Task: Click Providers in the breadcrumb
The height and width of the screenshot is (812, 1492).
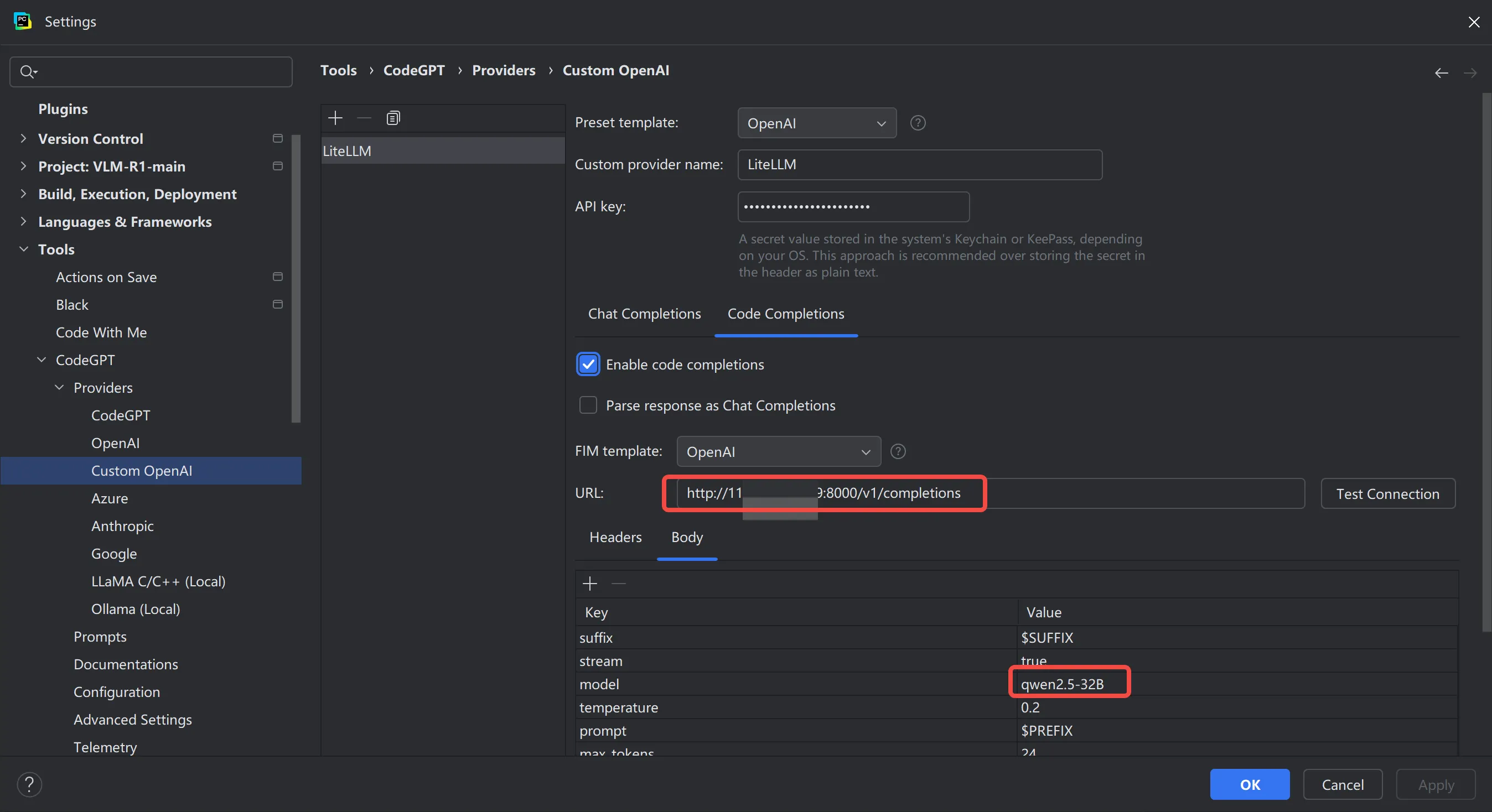Action: (503, 71)
